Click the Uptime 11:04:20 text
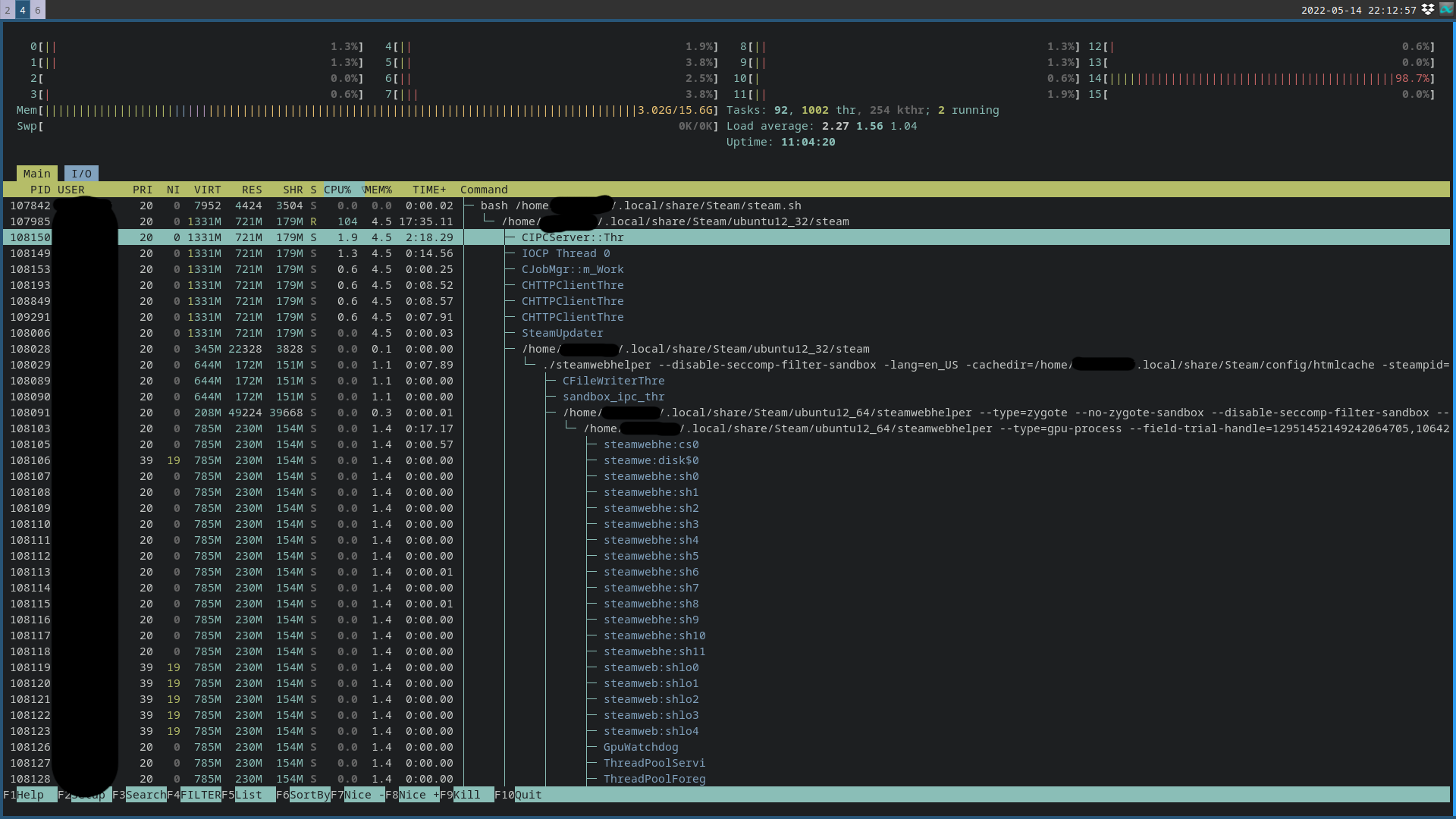 781,142
